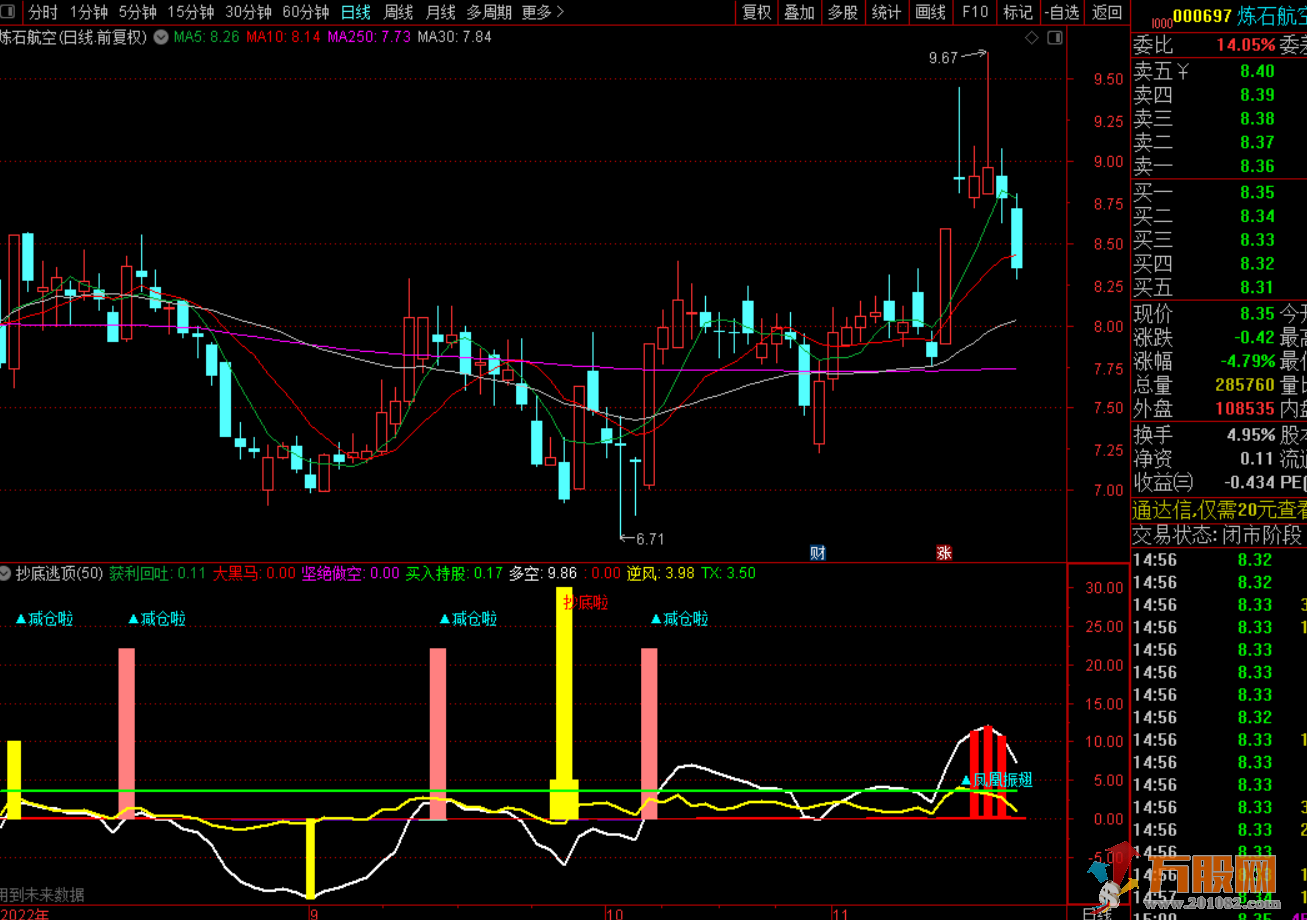Screen dimensions: 1307x920
Task: Expand the 更多 periods menu
Action: point(543,12)
